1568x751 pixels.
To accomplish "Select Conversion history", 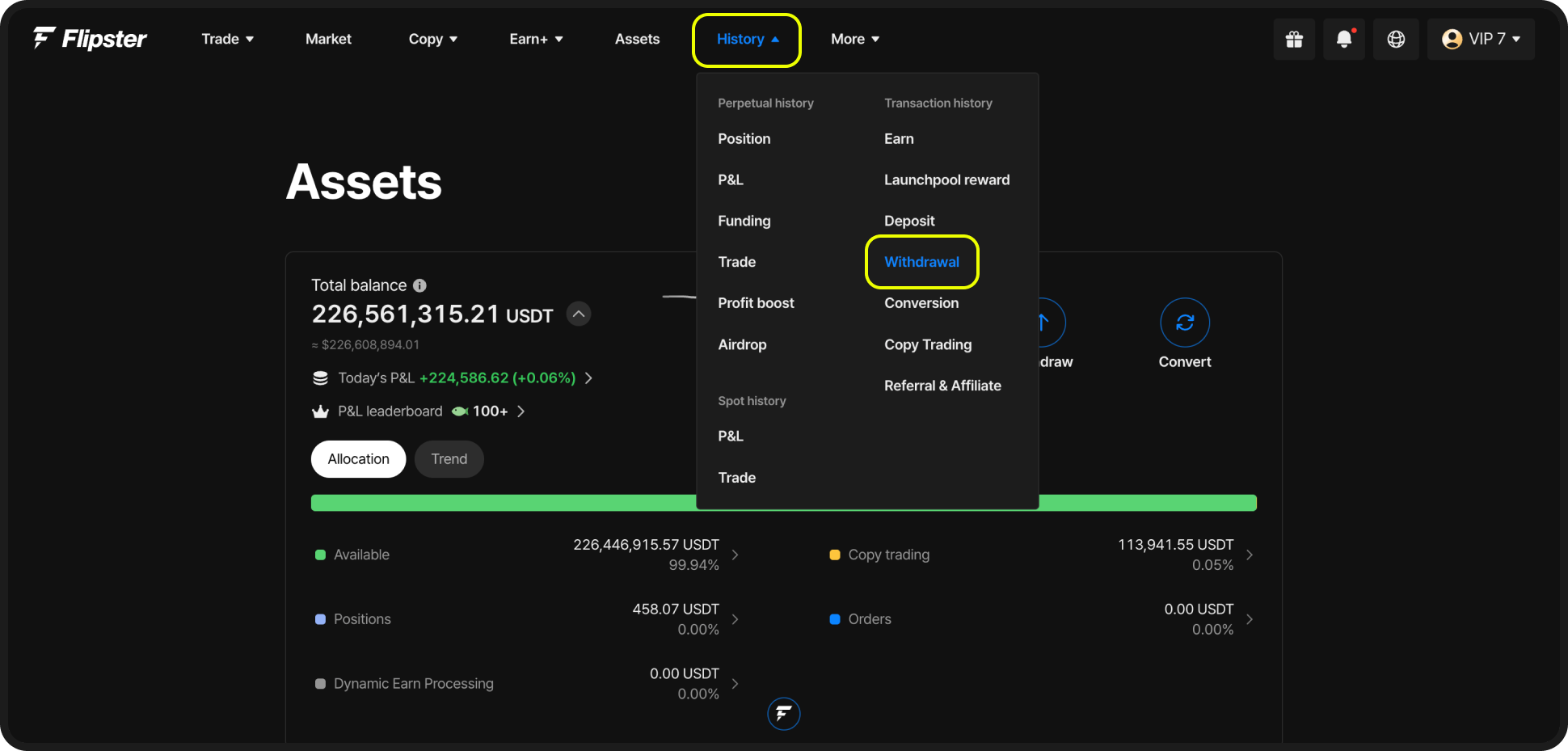I will (921, 303).
